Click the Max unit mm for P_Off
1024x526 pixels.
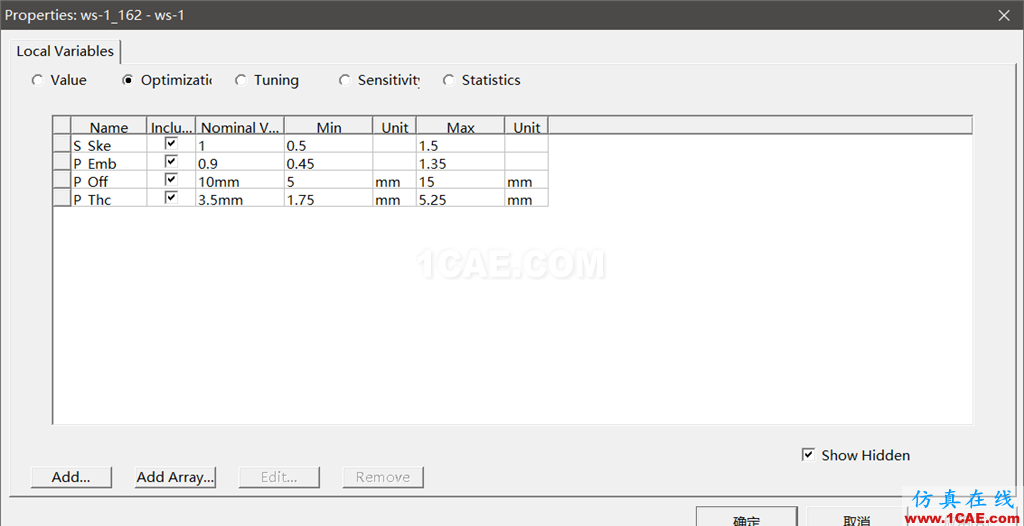coord(526,180)
